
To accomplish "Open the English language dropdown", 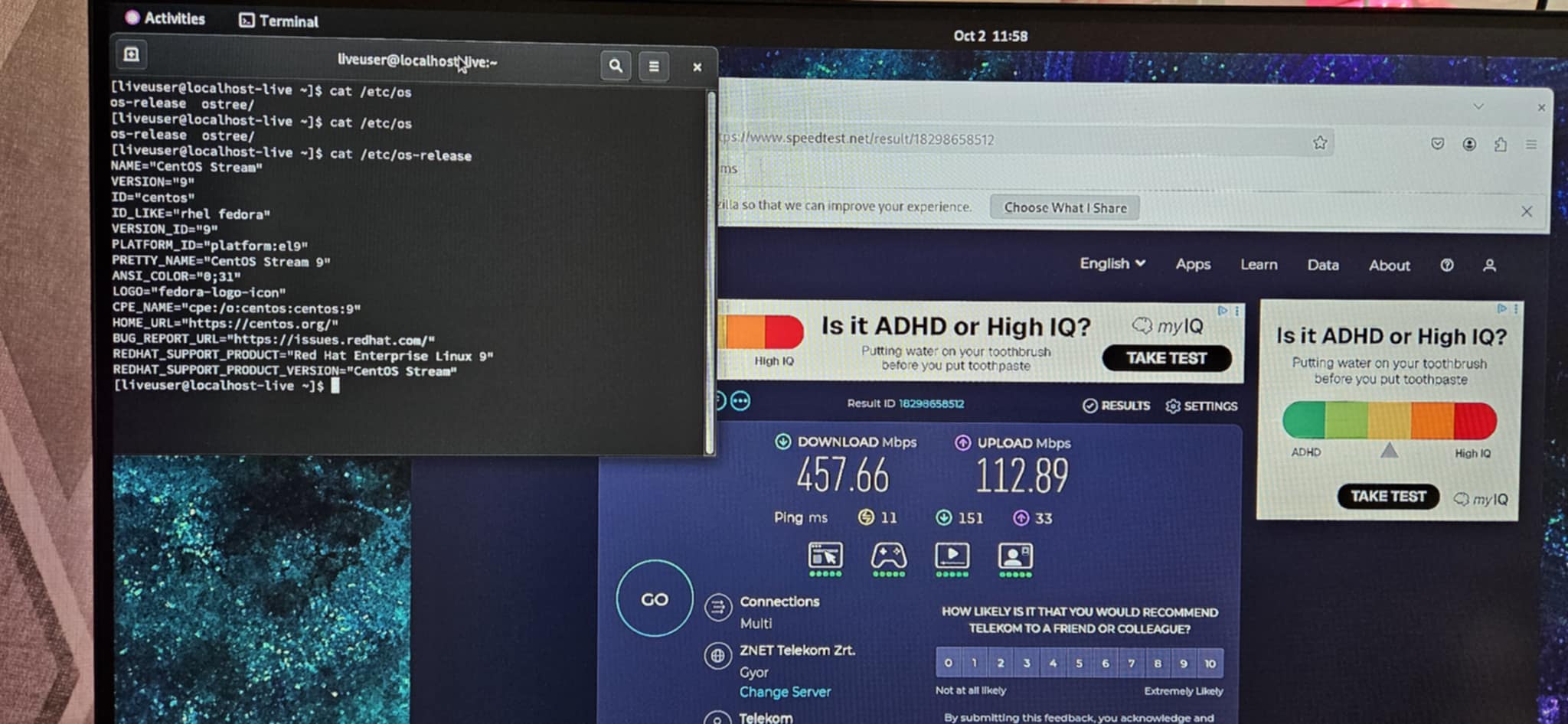I will click(1112, 263).
